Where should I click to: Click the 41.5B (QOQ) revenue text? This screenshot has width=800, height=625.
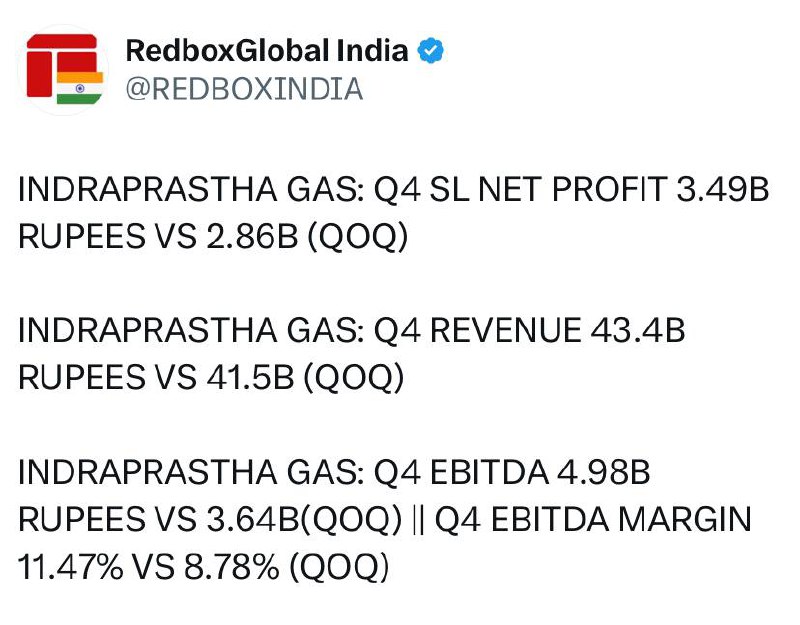click(305, 377)
